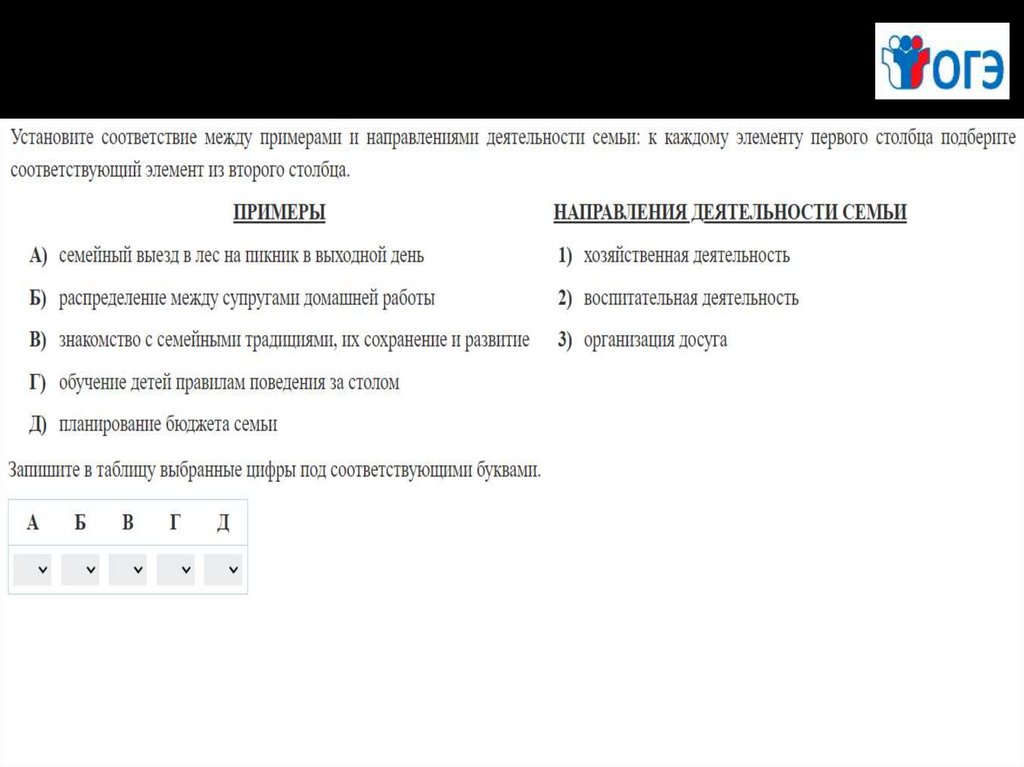Click example Г about table manners
Viewport: 1024px width, 767px height.
pyautogui.click(x=214, y=382)
